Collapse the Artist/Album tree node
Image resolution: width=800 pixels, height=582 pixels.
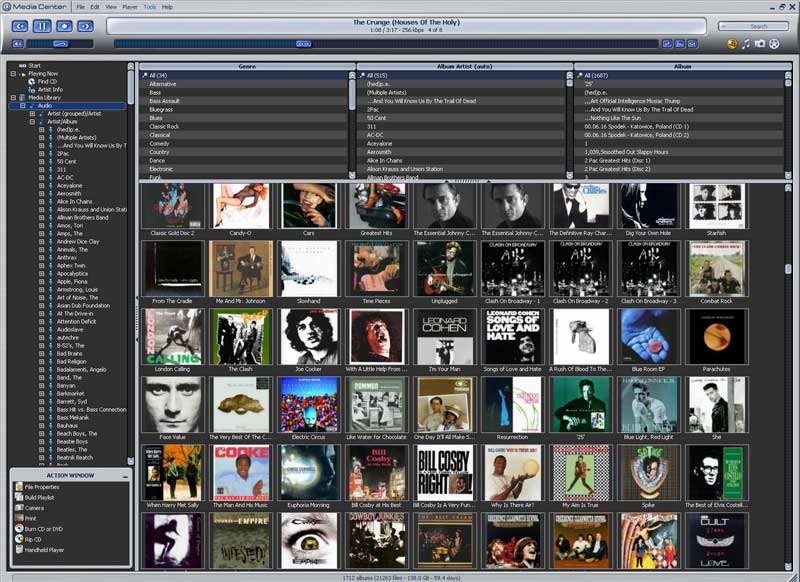click(x=32, y=122)
